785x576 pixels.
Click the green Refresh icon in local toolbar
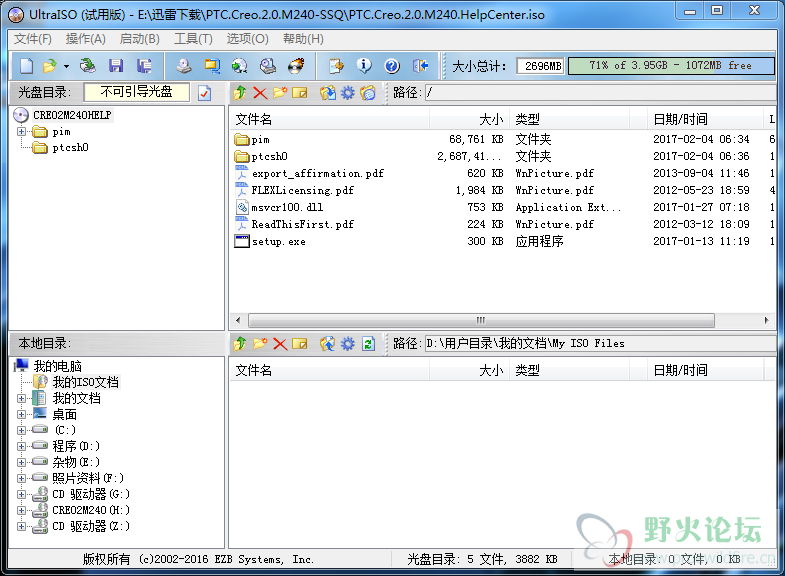[x=368, y=344]
